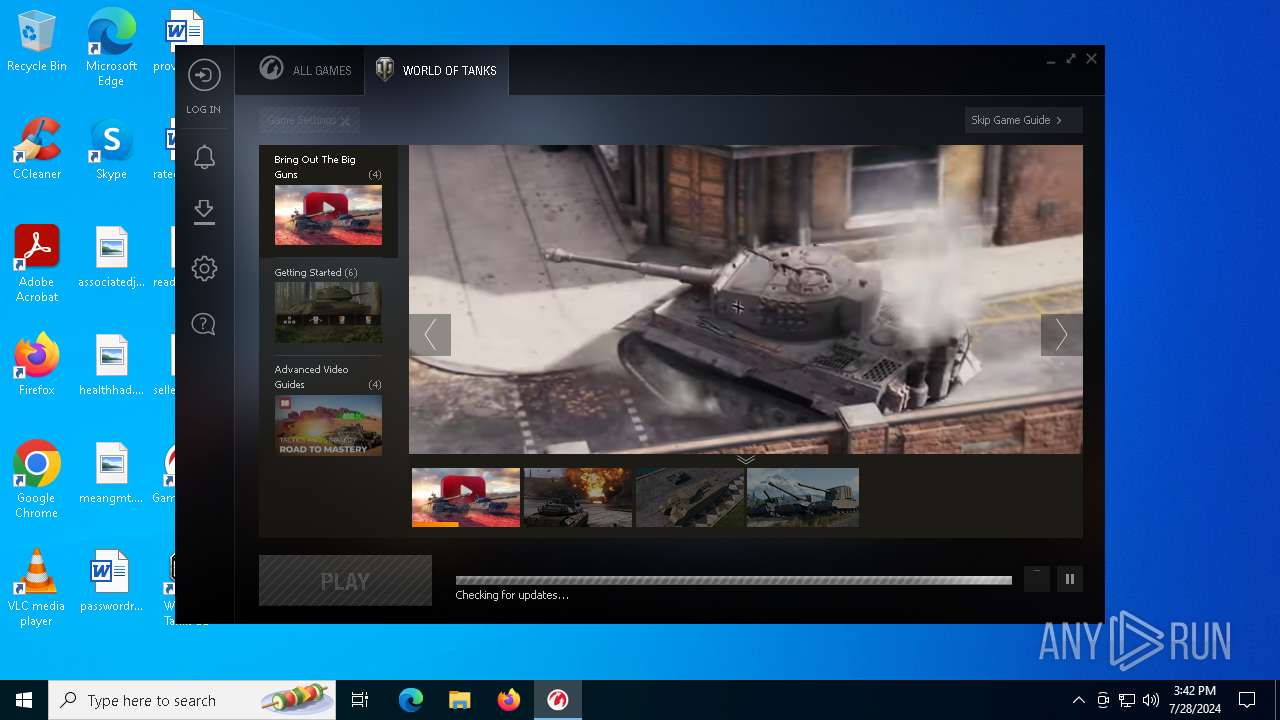Click the main tank video player

746,300
